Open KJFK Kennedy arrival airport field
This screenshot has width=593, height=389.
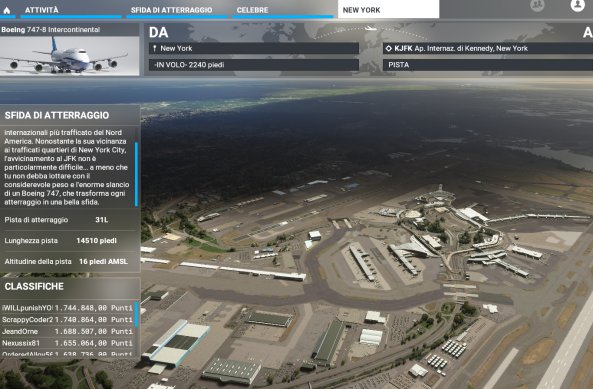coord(488,48)
